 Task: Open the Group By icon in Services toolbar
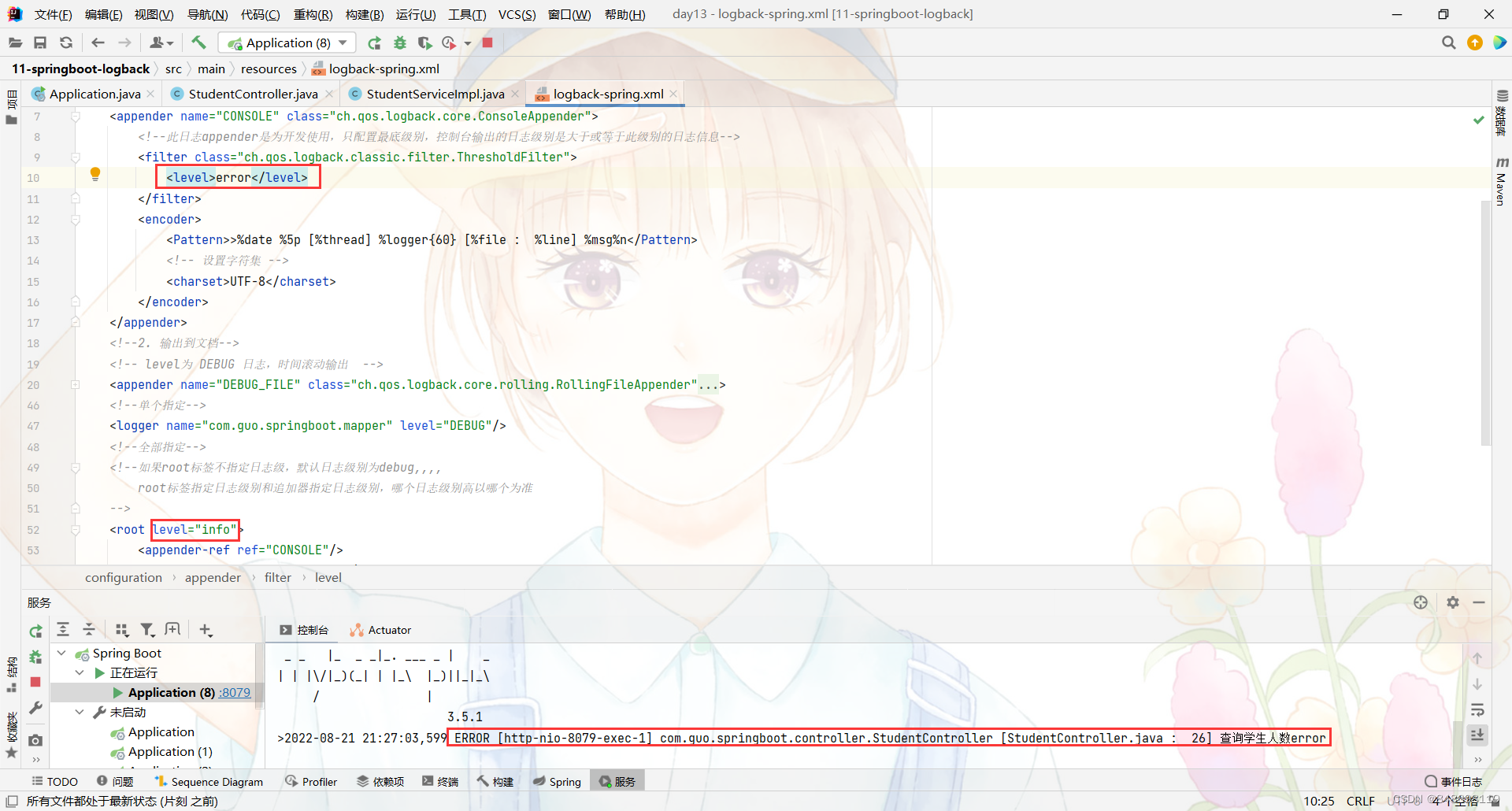pos(121,629)
